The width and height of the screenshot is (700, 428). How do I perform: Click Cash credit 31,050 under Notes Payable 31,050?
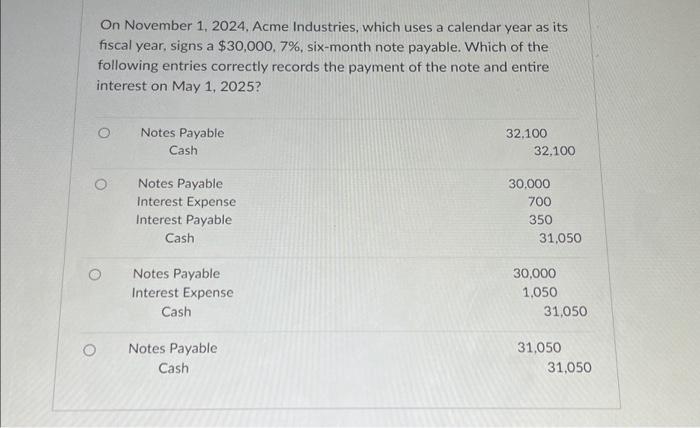569,367
